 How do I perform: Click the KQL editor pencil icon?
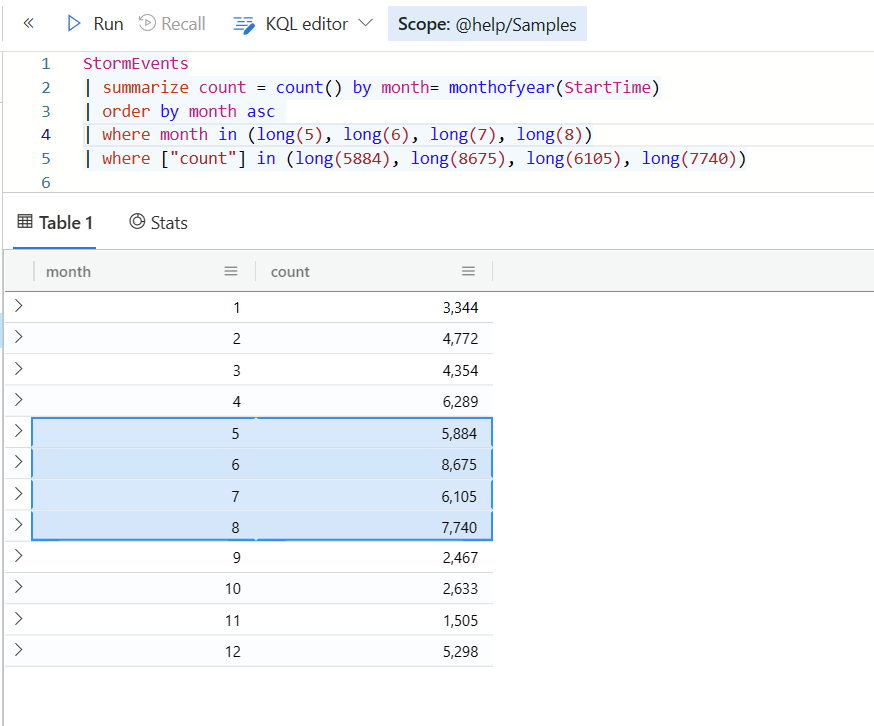[244, 24]
